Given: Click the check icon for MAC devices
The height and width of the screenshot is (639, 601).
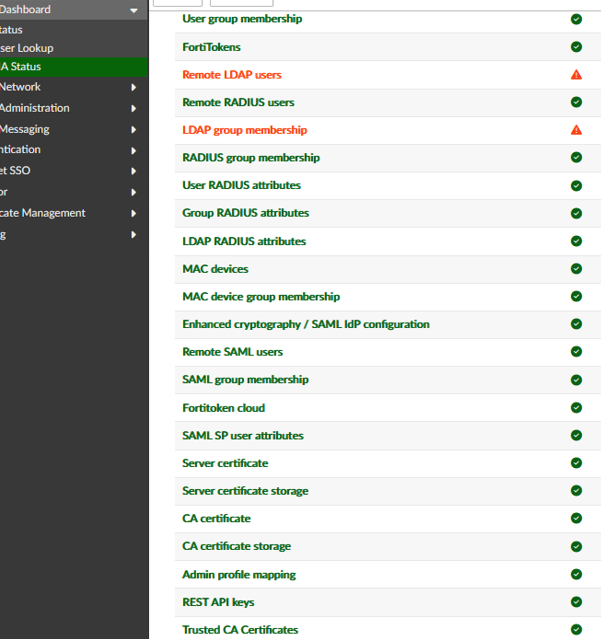Looking at the screenshot, I should coord(576,269).
